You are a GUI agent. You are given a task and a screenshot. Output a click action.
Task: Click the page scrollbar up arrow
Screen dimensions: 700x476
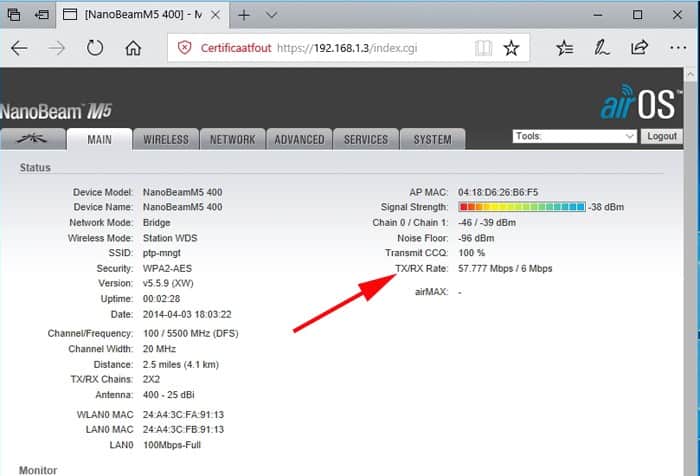[691, 74]
